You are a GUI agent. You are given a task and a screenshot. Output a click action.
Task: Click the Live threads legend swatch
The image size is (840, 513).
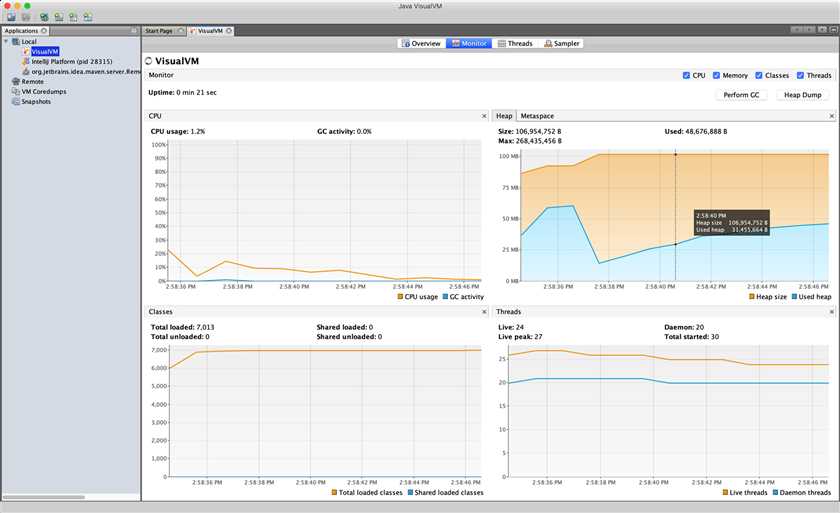point(725,492)
